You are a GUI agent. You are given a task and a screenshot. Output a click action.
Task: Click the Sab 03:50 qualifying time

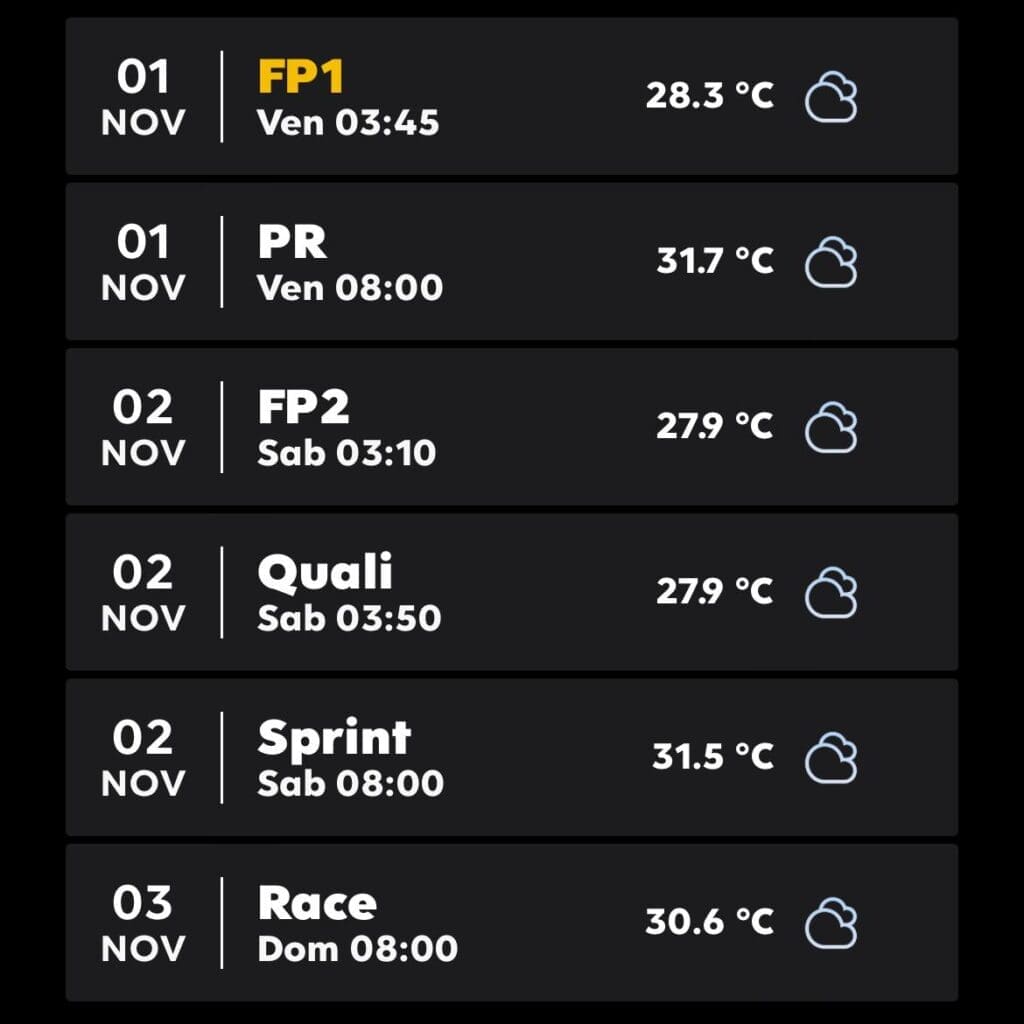coord(349,618)
